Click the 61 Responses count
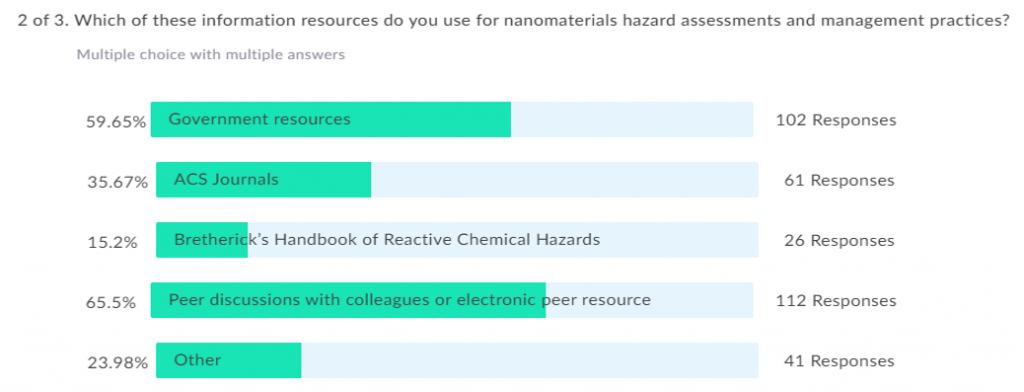Viewport: 1024px width, 392px height. (839, 180)
